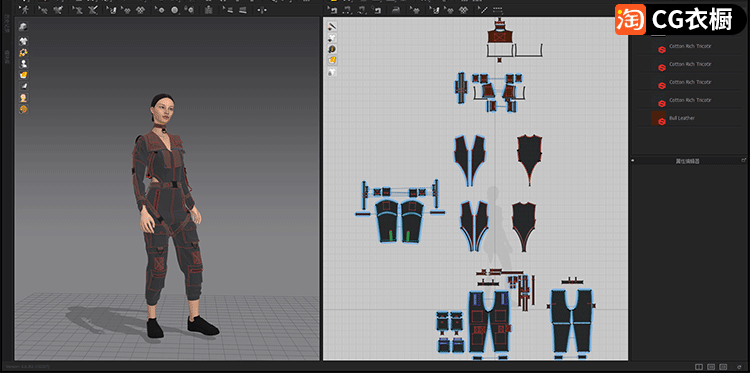
Task: Toggle white shirt icon in 2D window
Action: coord(331,72)
